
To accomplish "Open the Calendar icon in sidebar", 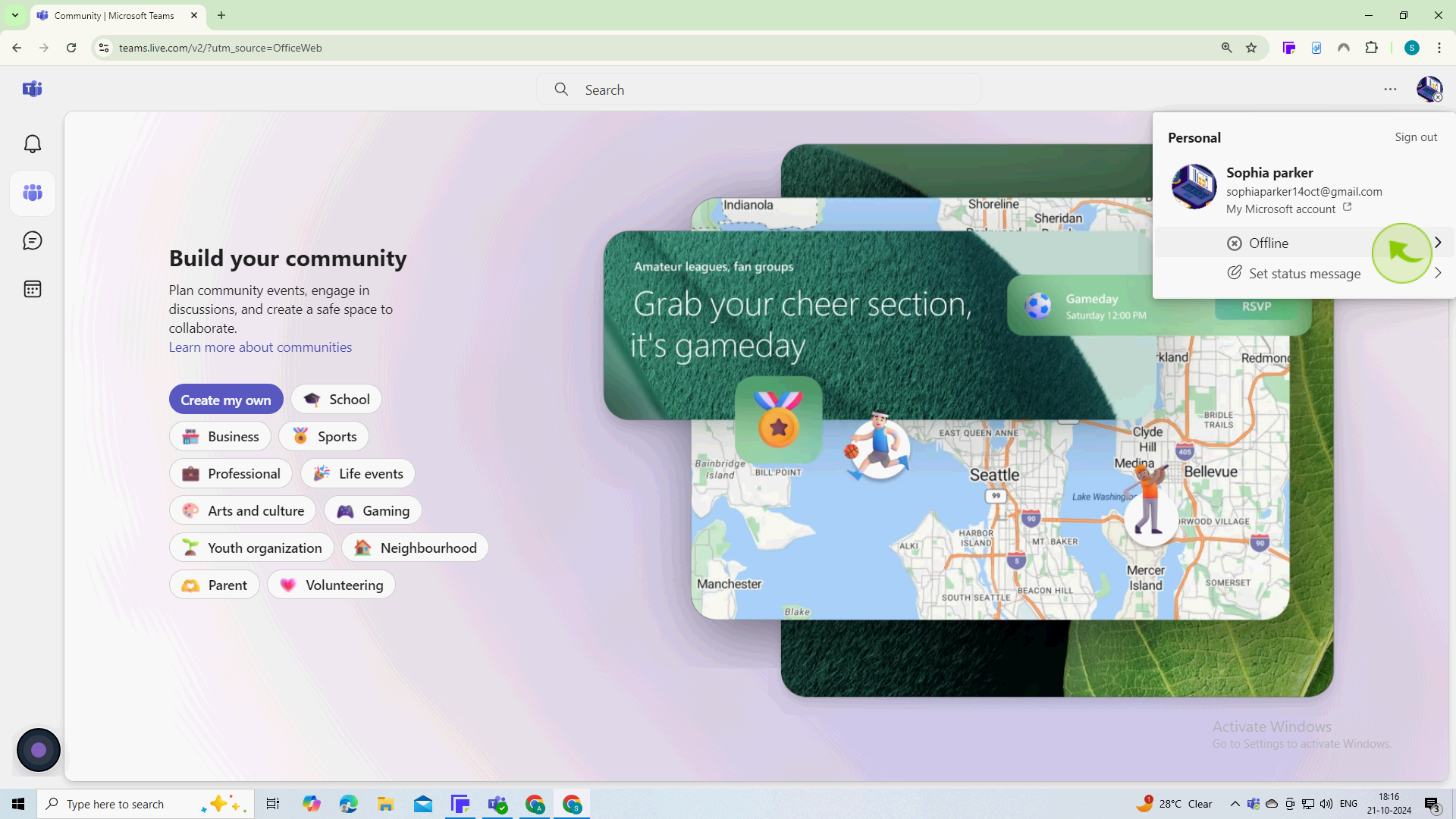I will coord(33,289).
